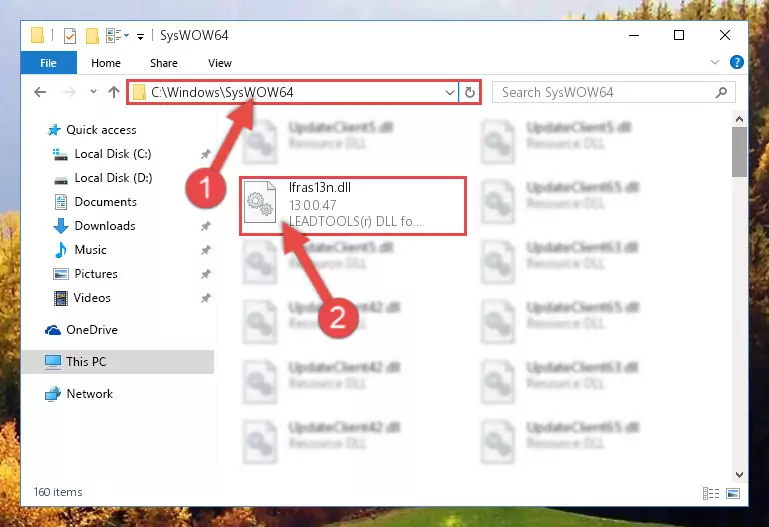Open Help with the question mark icon
769x527 pixels.
tap(737, 62)
